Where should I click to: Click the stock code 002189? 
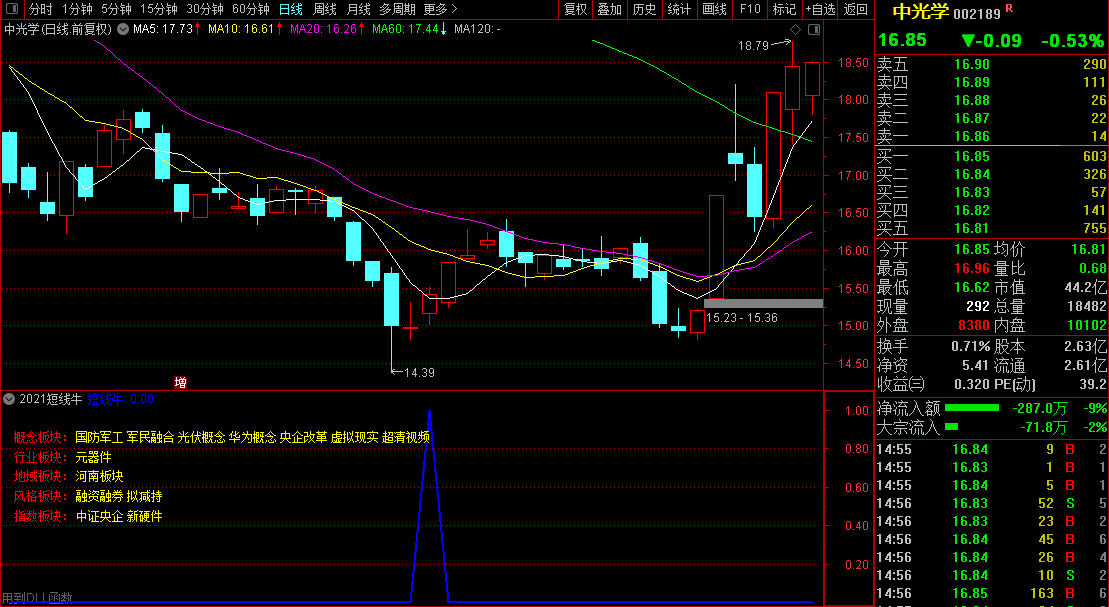[x=977, y=13]
